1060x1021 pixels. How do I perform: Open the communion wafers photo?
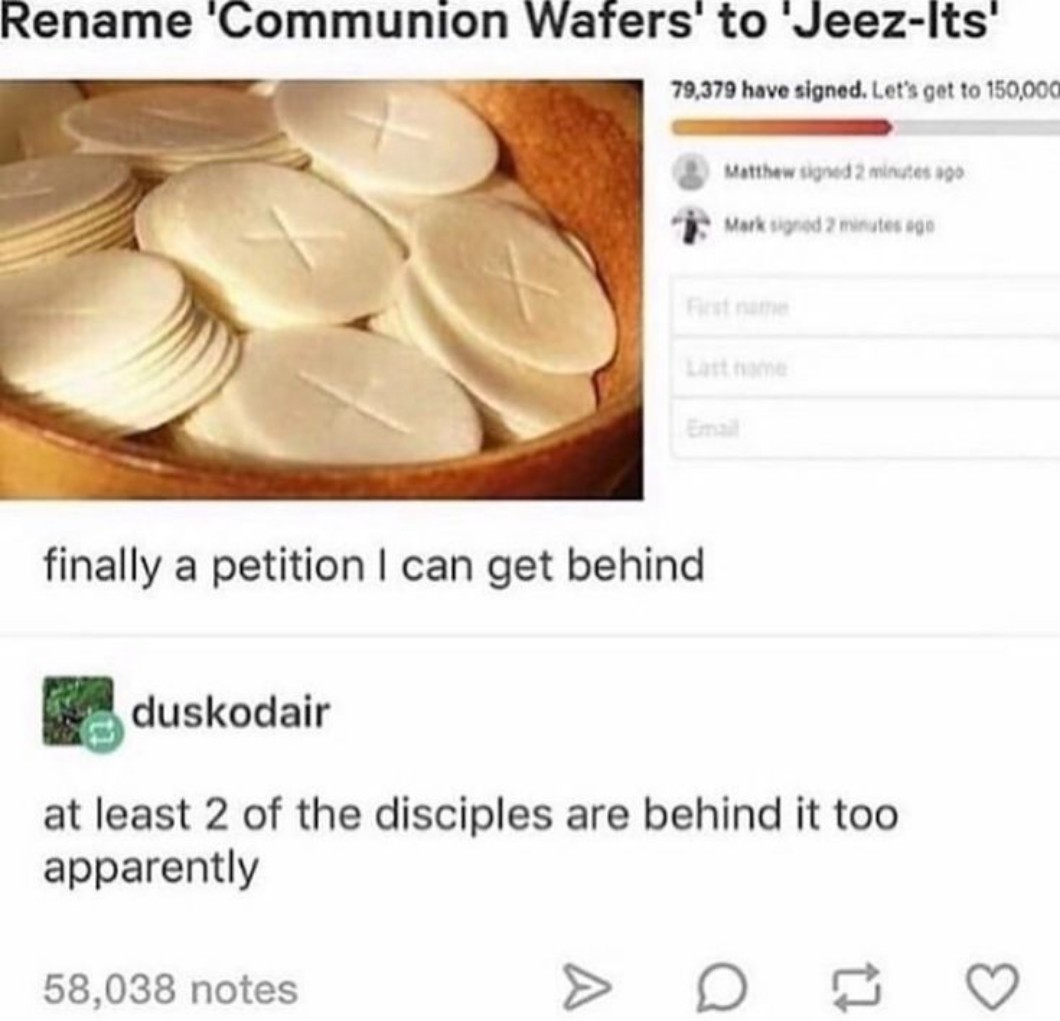tap(321, 289)
